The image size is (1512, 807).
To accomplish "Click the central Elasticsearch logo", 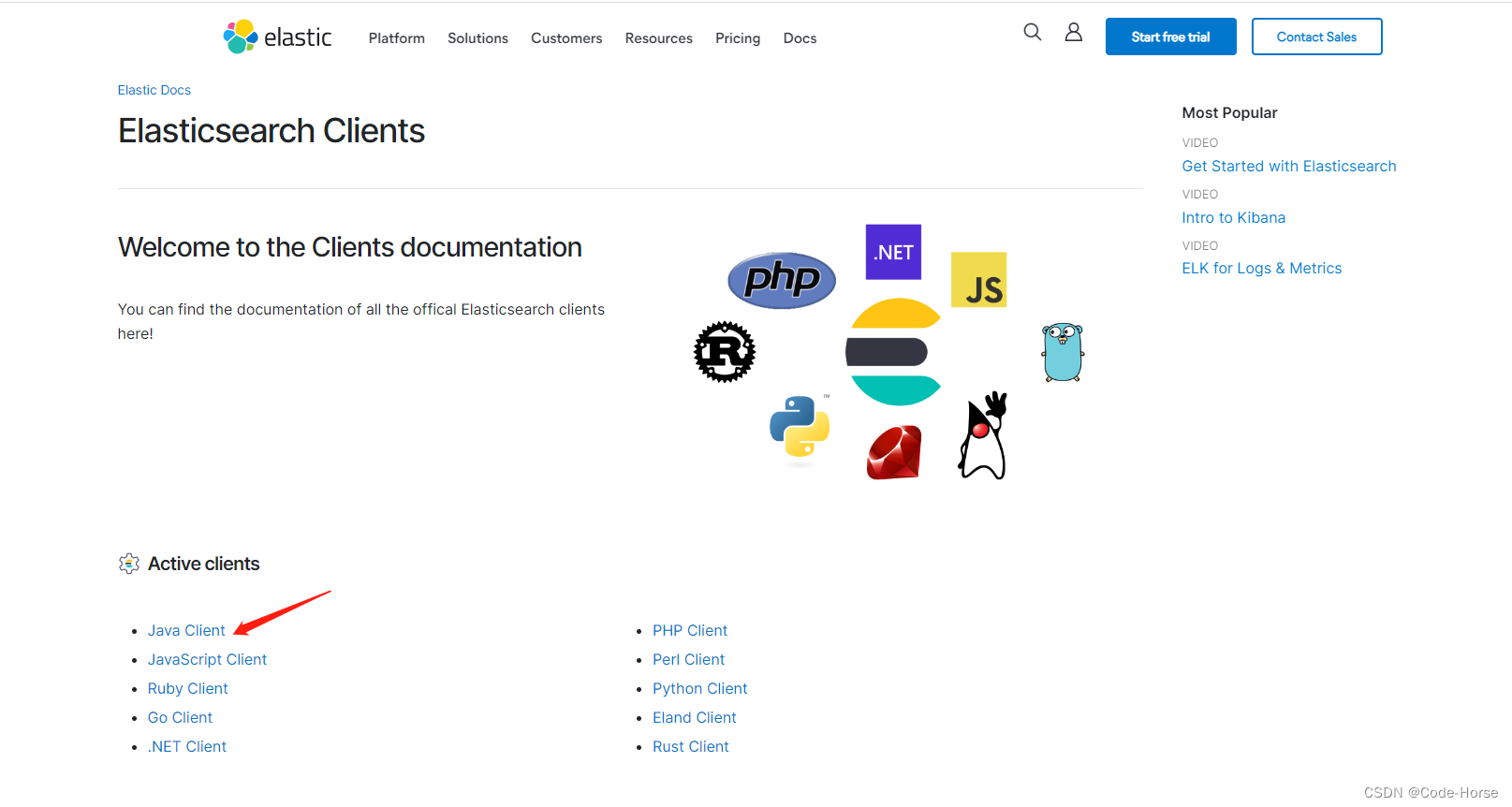I will pos(894,352).
